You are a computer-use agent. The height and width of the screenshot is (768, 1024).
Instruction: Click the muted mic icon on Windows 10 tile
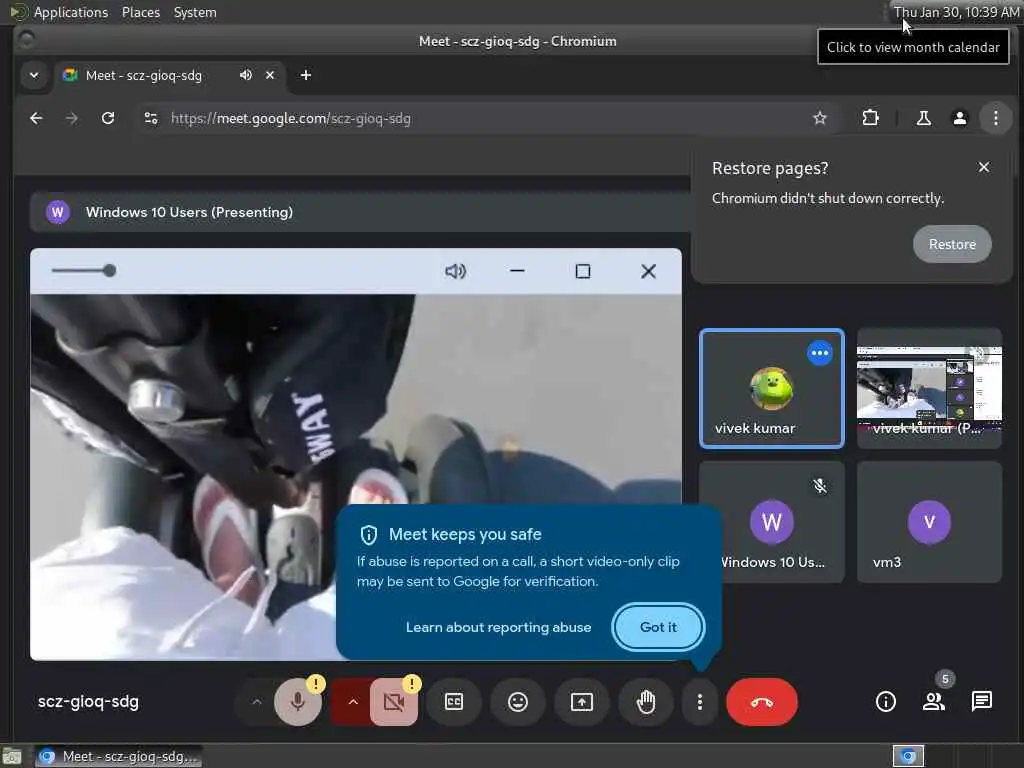point(820,486)
